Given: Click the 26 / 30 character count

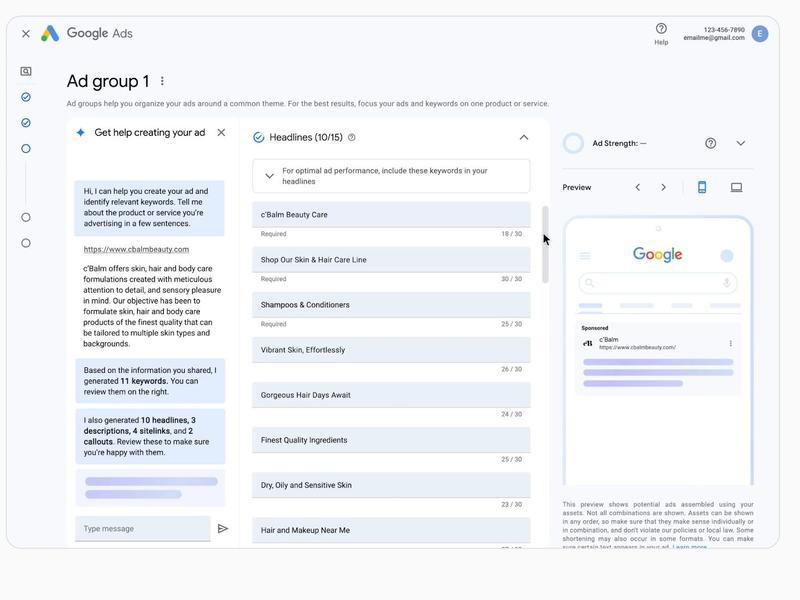Looking at the screenshot, I should (512, 369).
